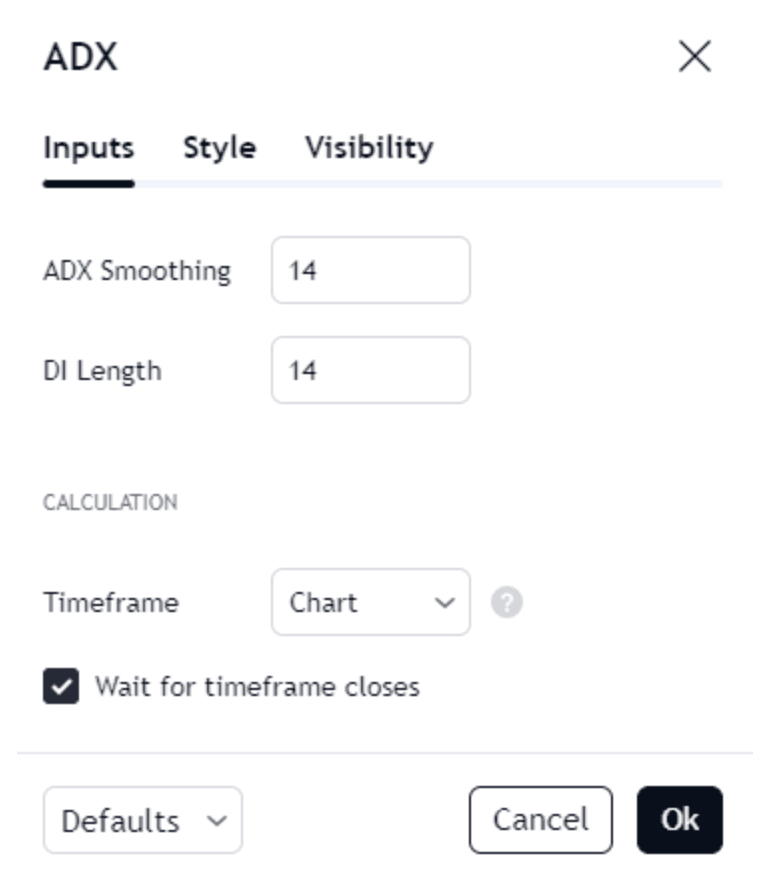Viewport: 758px width, 882px height.
Task: Click the chevron arrow in Timeframe dropdown
Action: [x=444, y=603]
